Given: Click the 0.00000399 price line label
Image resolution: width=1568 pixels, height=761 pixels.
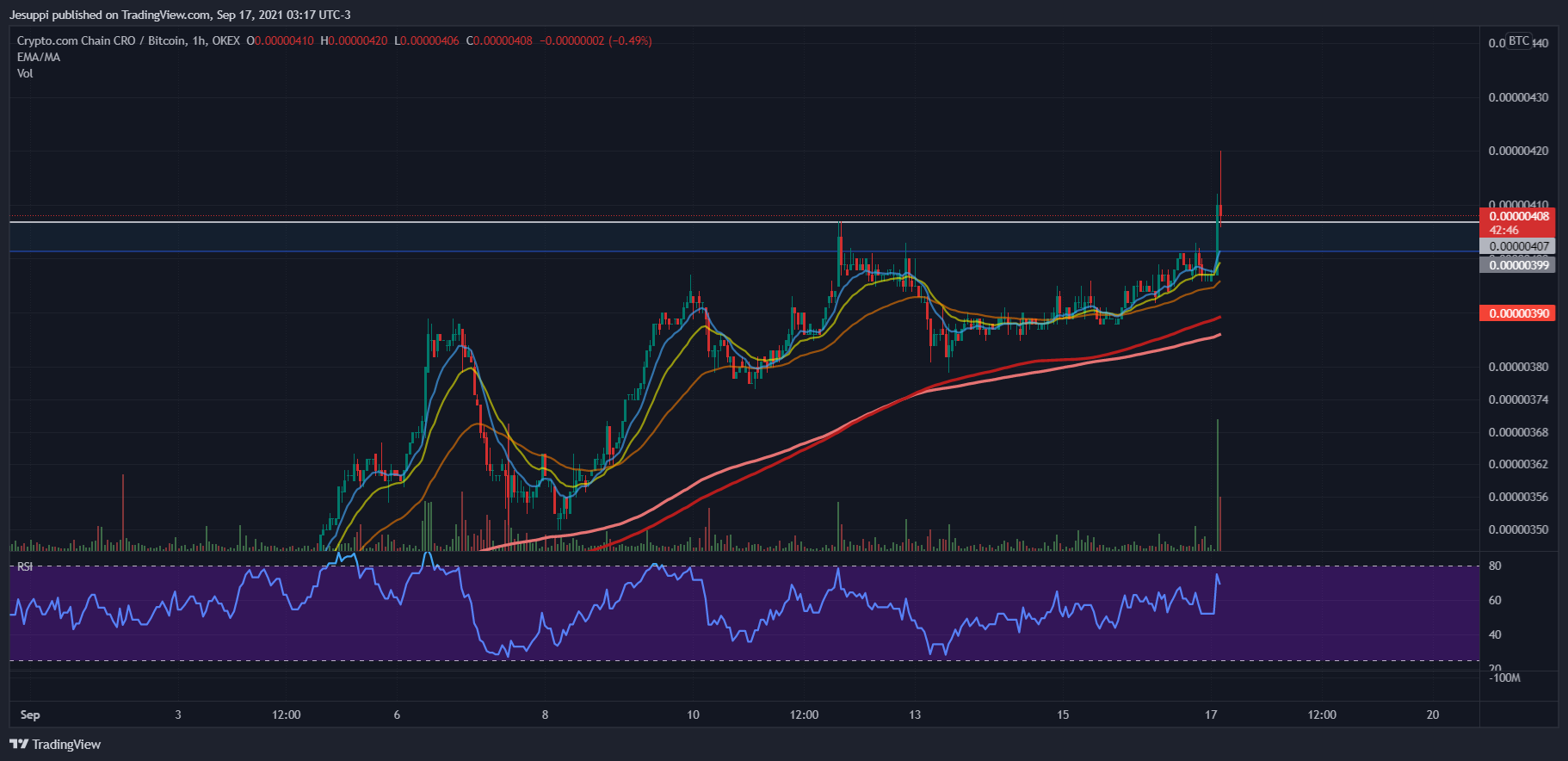Looking at the screenshot, I should click(x=1518, y=265).
